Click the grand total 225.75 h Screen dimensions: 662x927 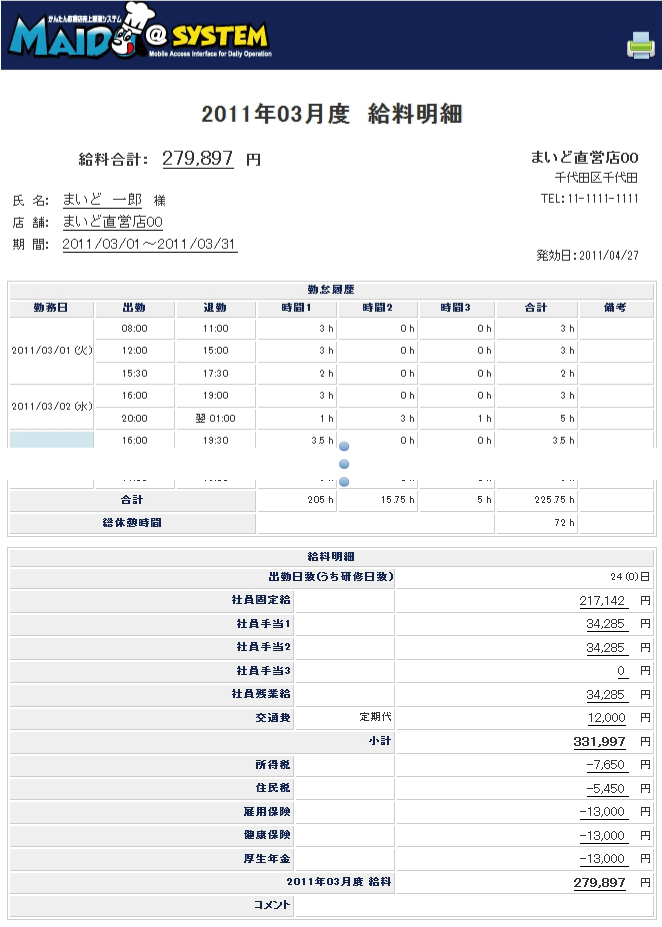pos(537,500)
